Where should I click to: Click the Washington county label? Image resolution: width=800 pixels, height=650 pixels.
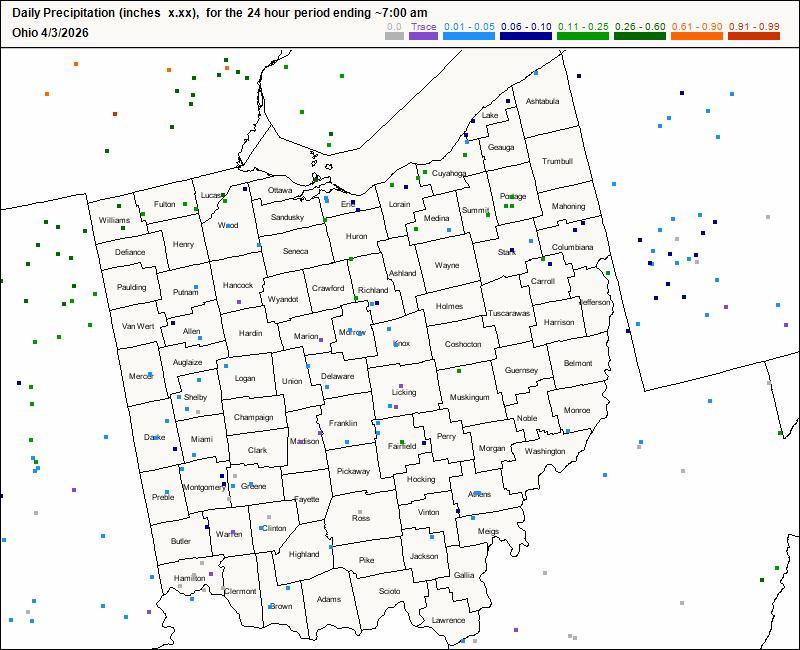click(545, 451)
